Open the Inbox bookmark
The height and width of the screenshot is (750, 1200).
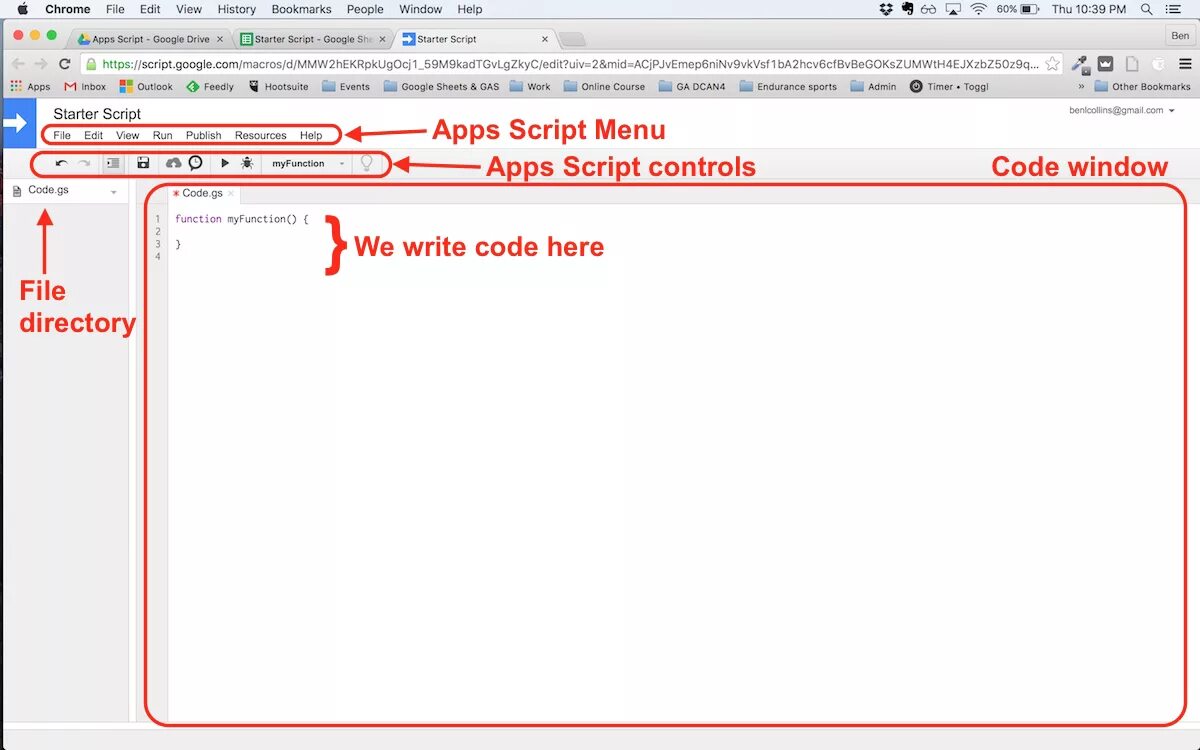tap(85, 86)
